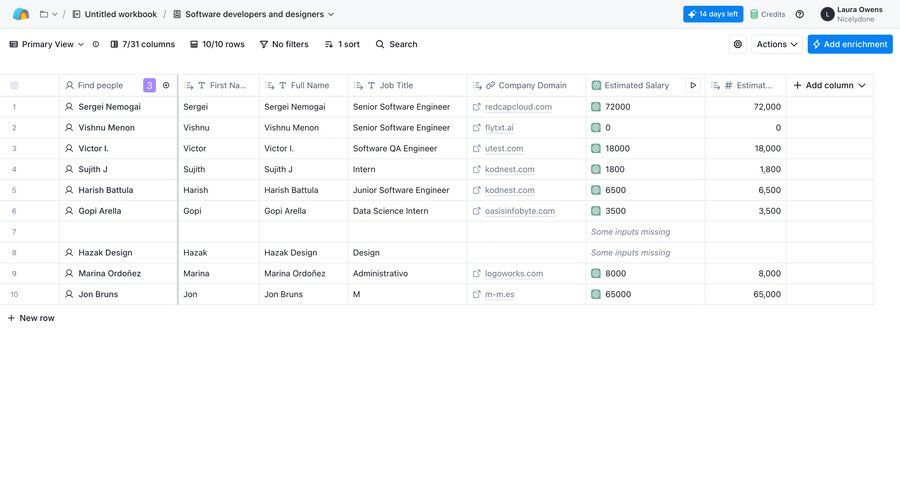Run the Estimated Salary column play button
Image resolution: width=900 pixels, height=484 pixels.
point(693,85)
